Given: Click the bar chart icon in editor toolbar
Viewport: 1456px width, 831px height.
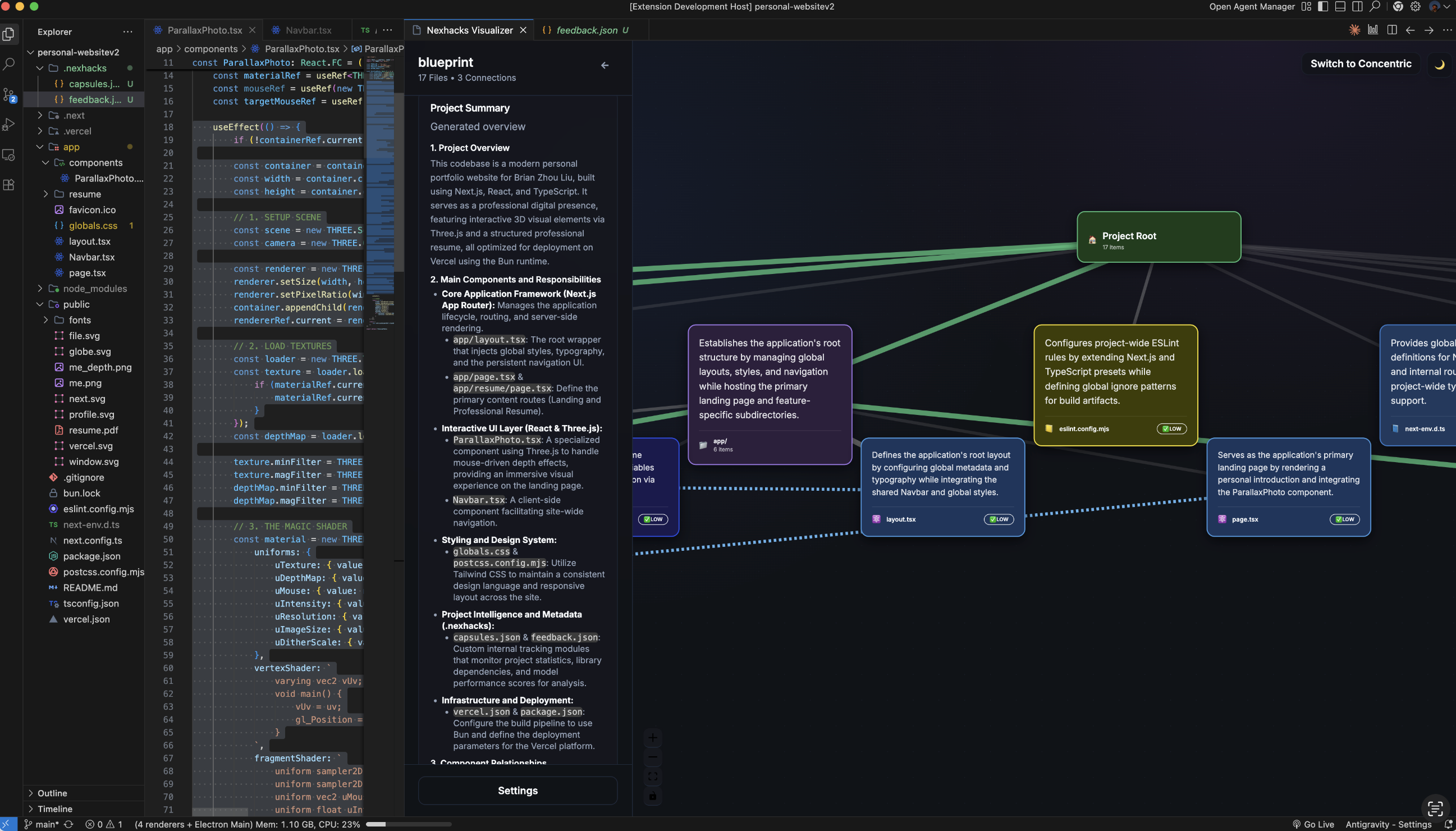Looking at the screenshot, I should pos(1373,30).
